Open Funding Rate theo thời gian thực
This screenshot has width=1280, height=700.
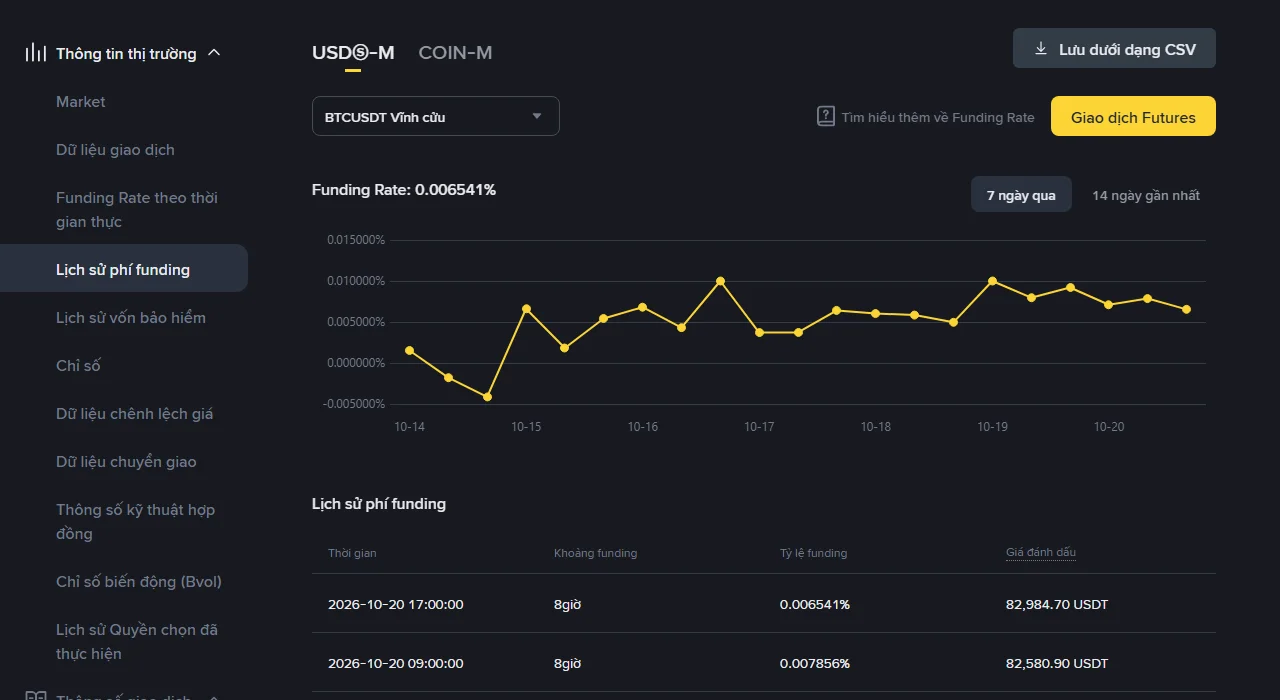click(137, 209)
